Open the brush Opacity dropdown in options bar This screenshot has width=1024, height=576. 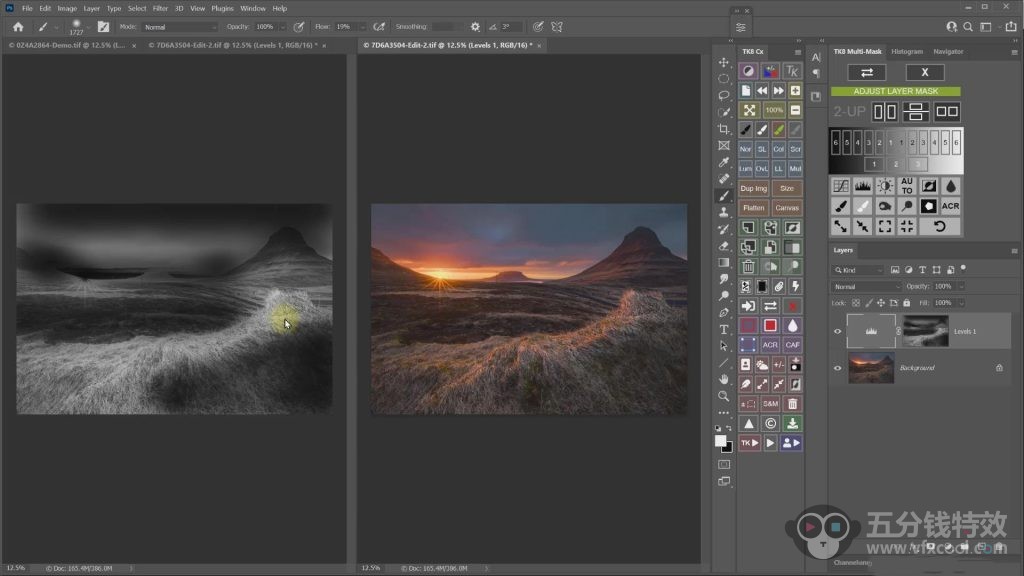coord(283,27)
